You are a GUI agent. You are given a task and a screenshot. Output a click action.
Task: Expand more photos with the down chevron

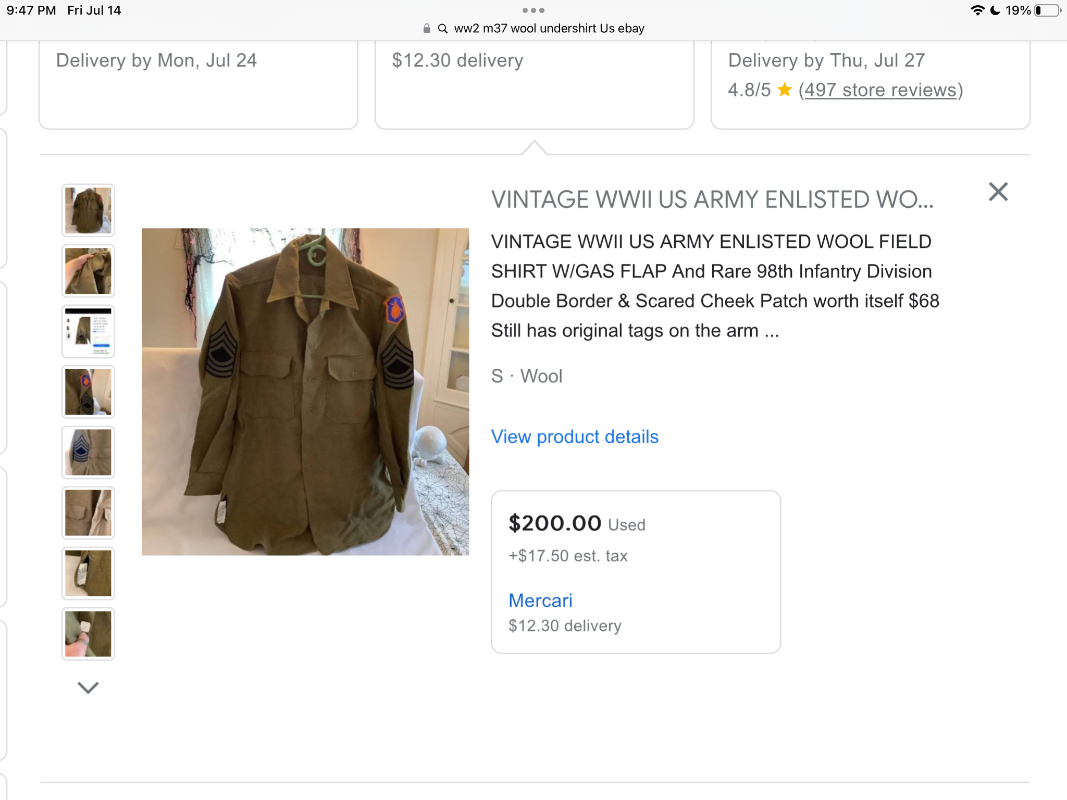coord(88,687)
